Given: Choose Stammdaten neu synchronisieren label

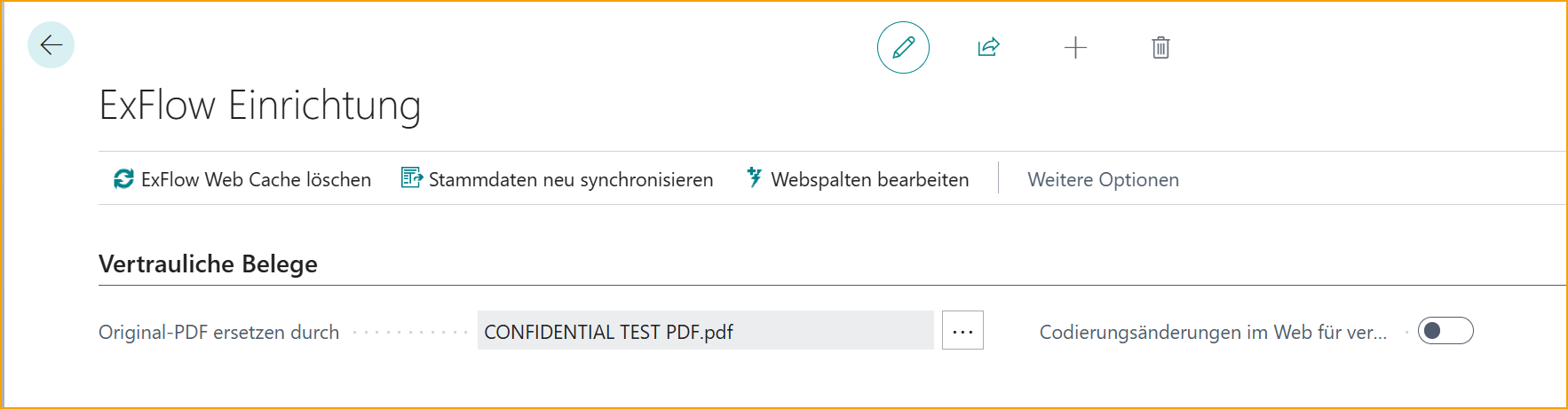Looking at the screenshot, I should 571,179.
